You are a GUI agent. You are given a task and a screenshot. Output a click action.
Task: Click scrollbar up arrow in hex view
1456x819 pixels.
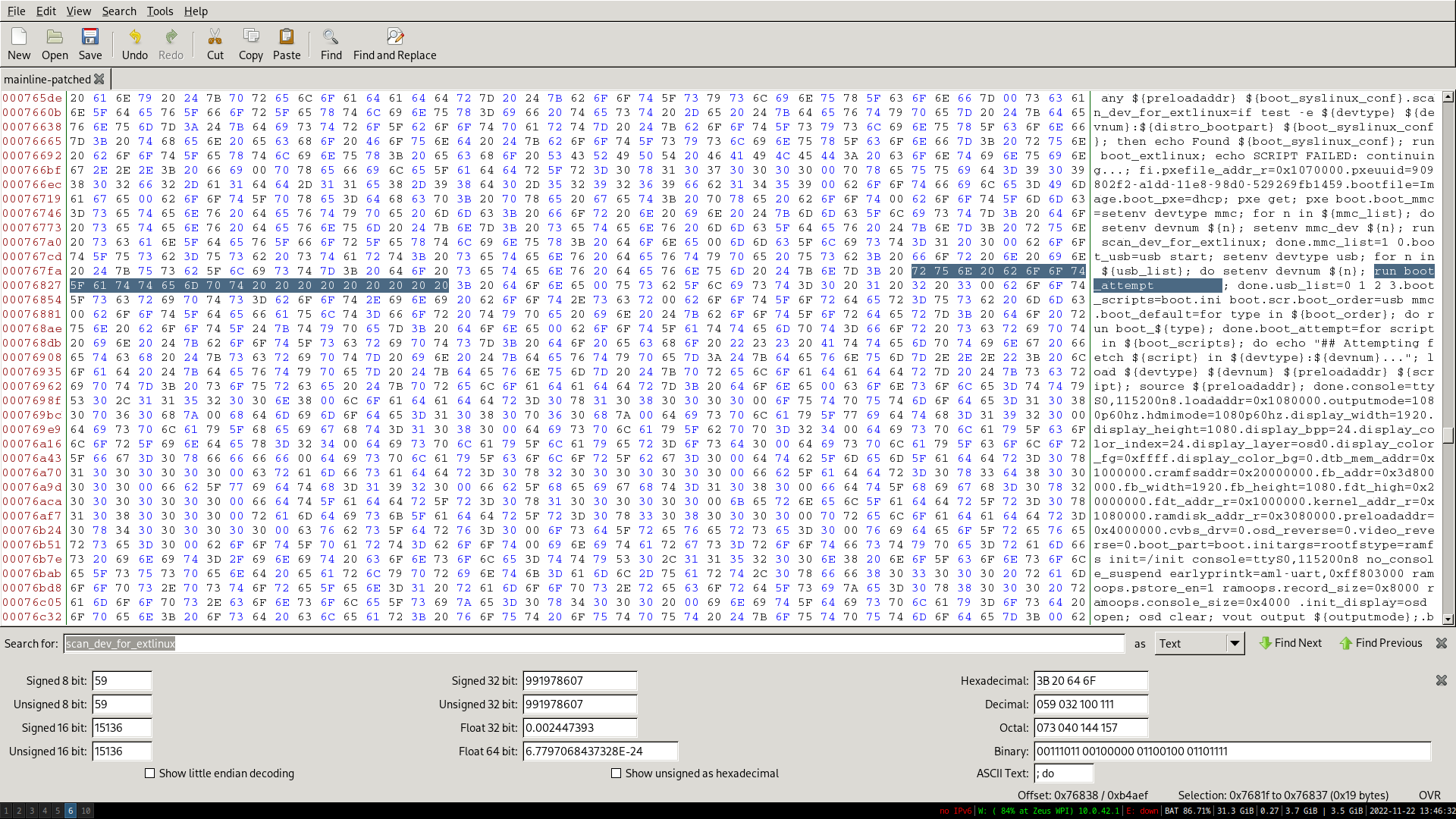pyautogui.click(x=1448, y=97)
